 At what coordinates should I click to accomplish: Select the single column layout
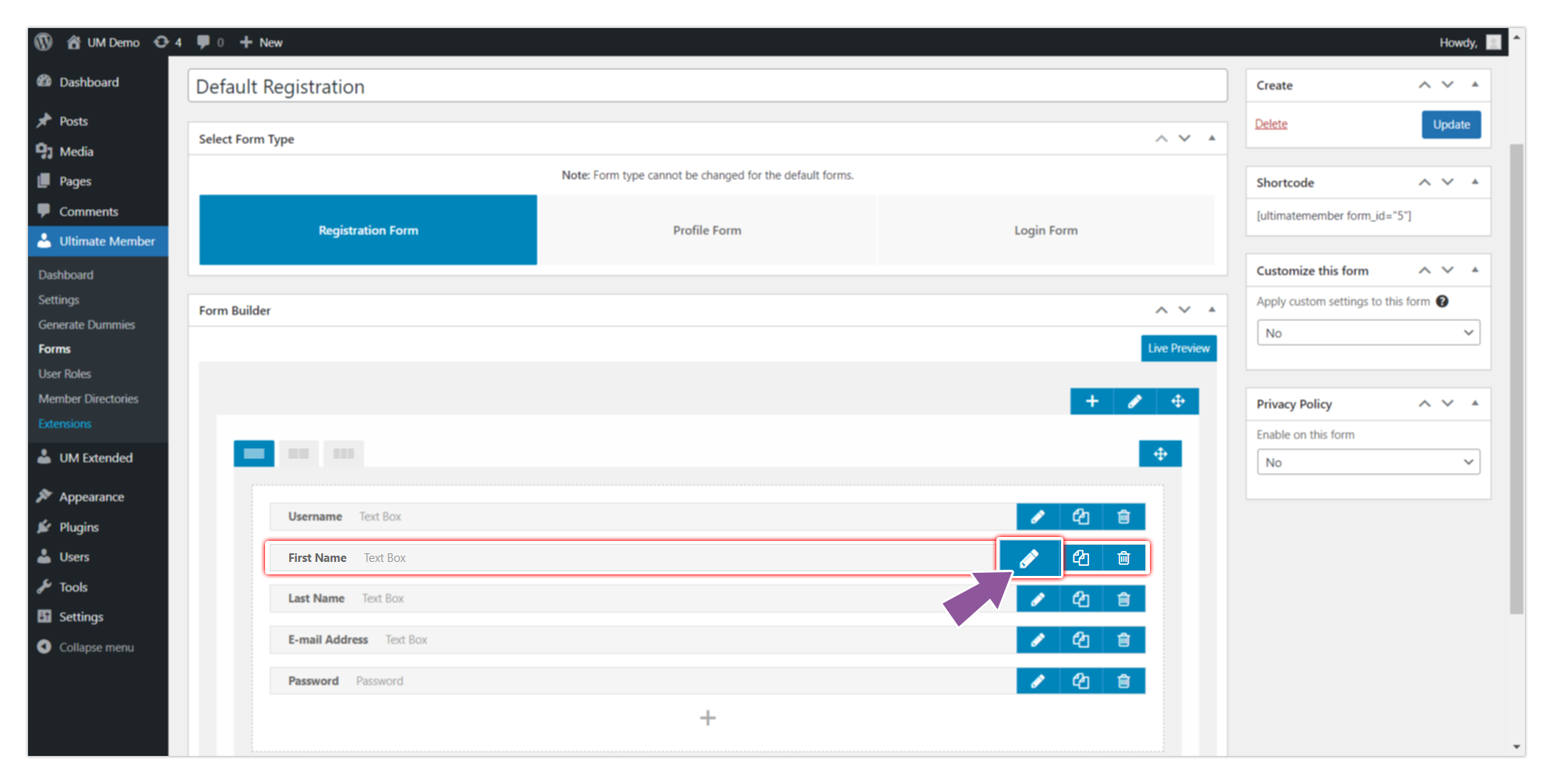(x=254, y=454)
